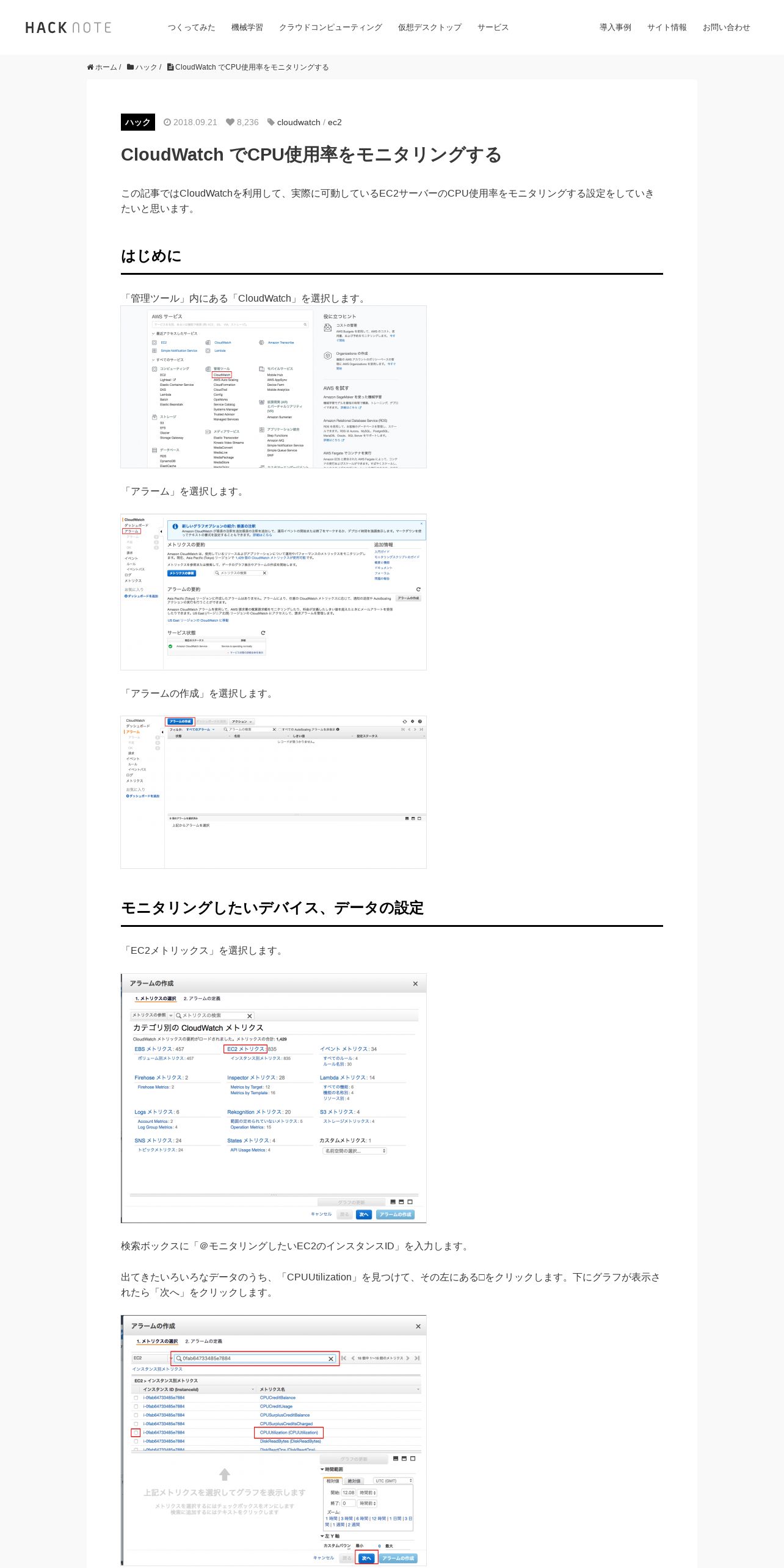Go to お問い合わせ contact page
Screen dimensions: 784x1568
(x=726, y=27)
